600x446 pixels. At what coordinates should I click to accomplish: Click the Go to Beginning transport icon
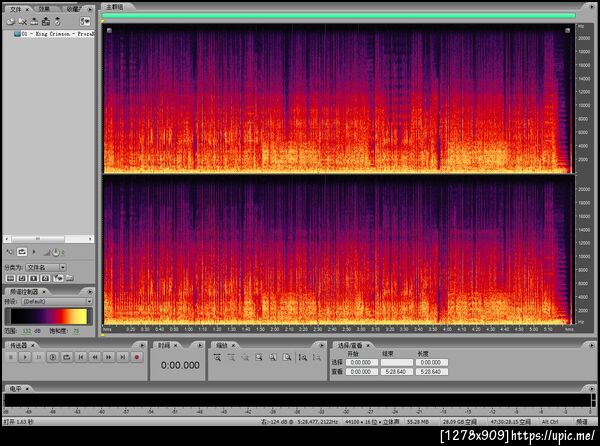(x=81, y=356)
